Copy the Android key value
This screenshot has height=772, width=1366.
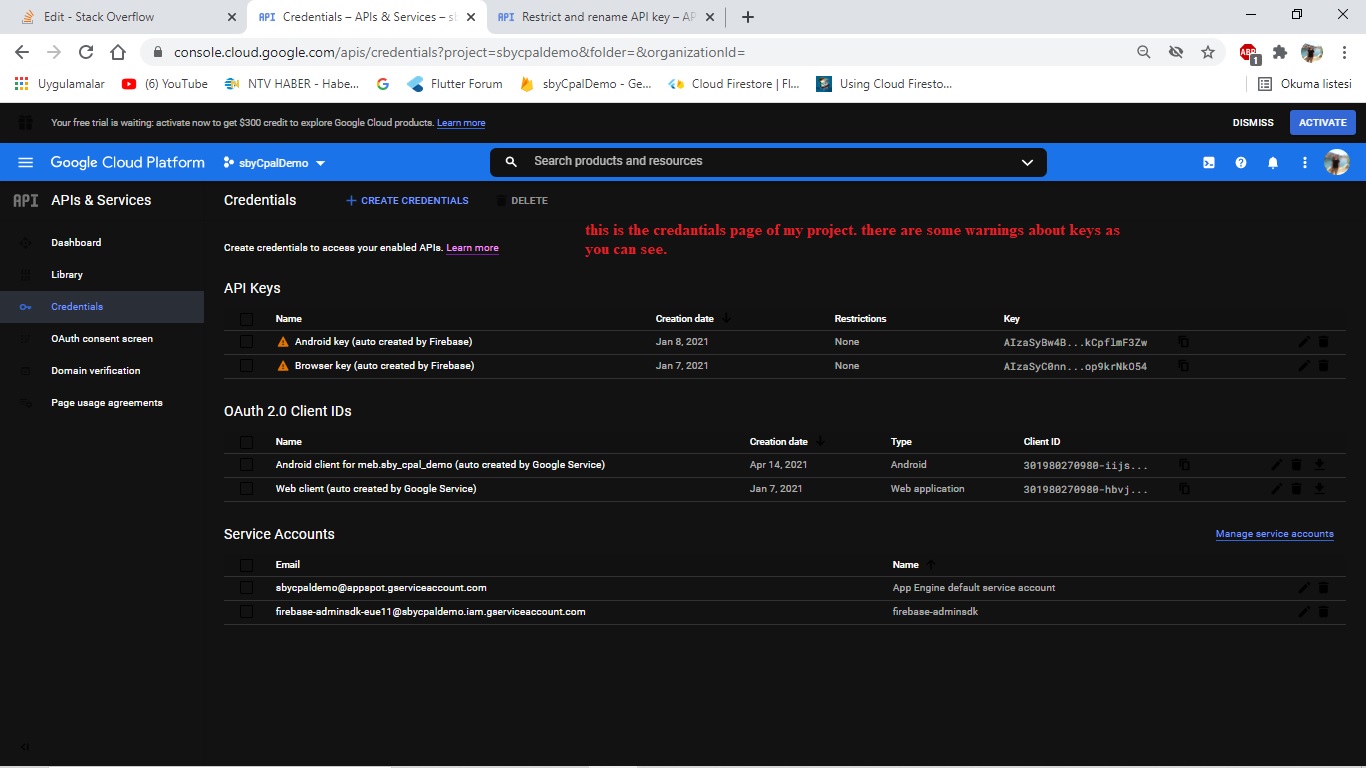pos(1184,342)
